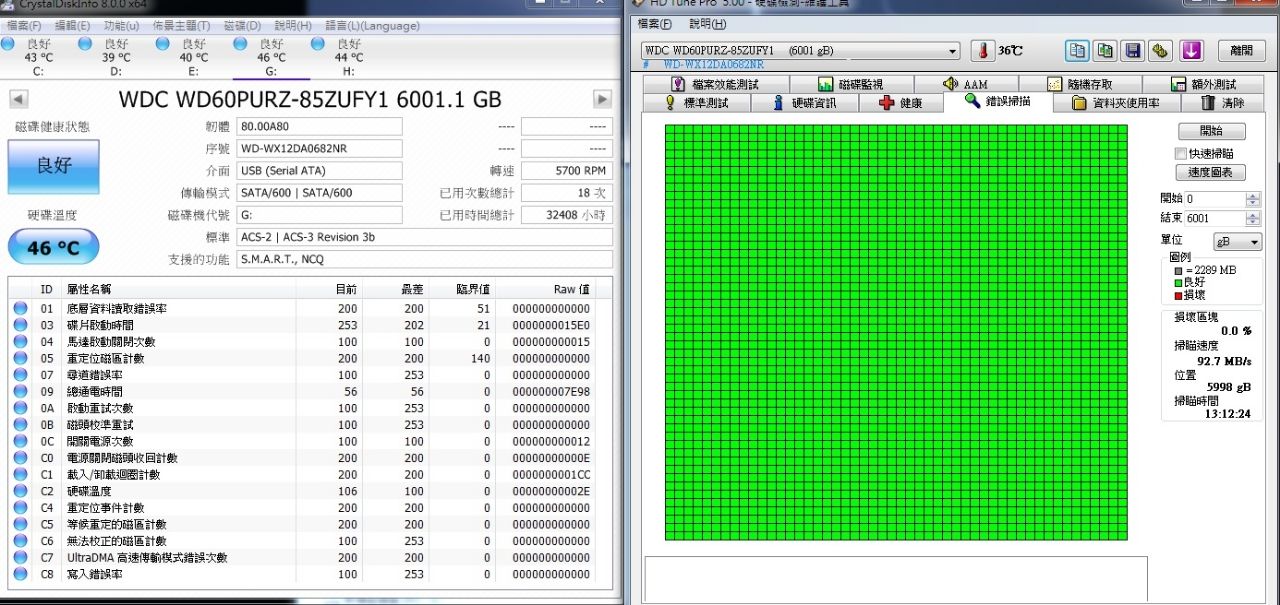Open 隨機存取 tab

(1080, 85)
